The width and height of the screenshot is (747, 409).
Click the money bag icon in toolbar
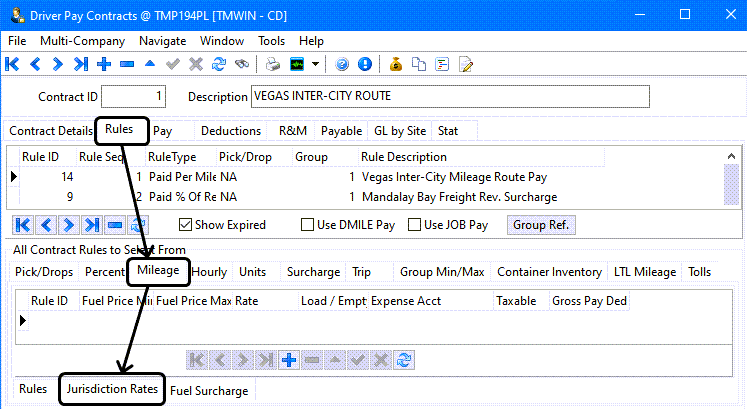396,64
